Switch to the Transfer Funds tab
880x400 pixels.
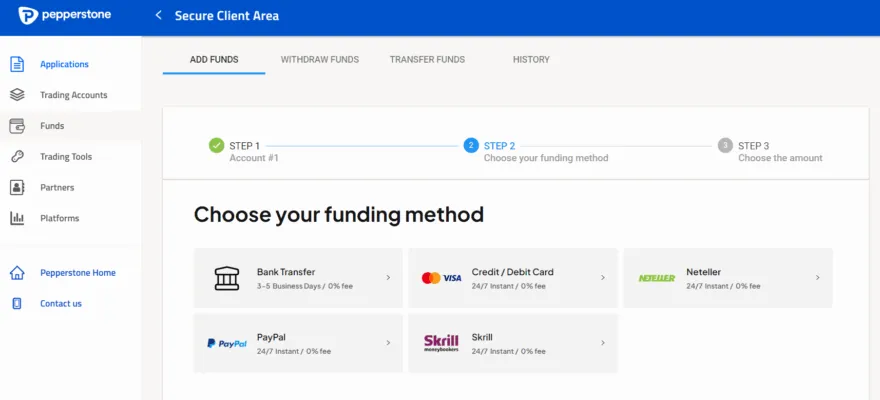click(x=428, y=59)
